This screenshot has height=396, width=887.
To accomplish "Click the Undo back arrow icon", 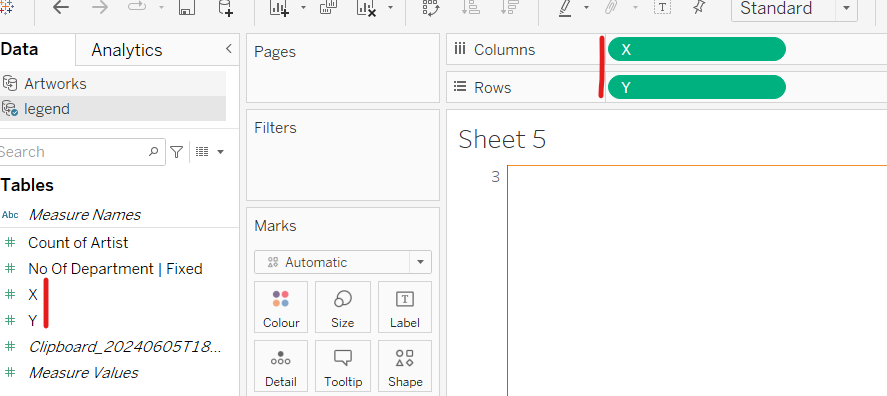I will pyautogui.click(x=61, y=7).
